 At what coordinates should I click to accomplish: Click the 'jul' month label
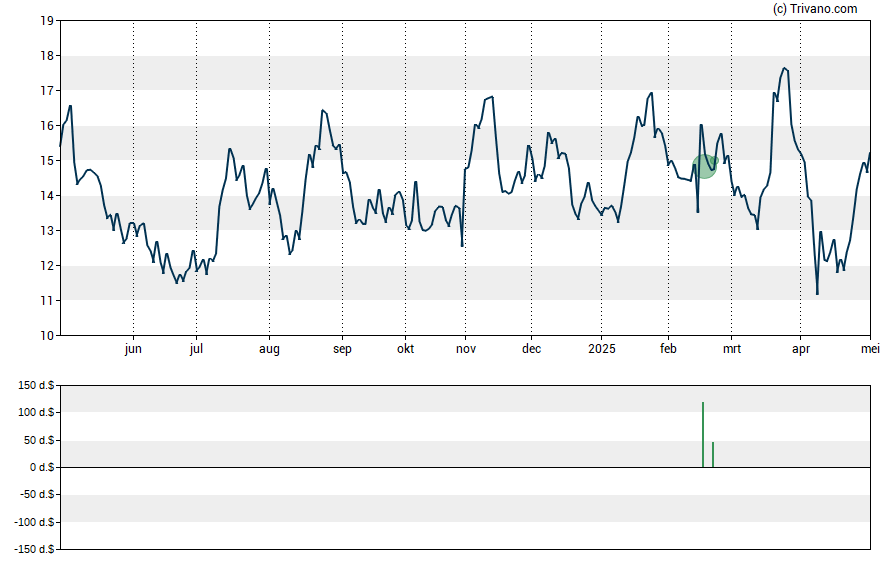[197, 349]
